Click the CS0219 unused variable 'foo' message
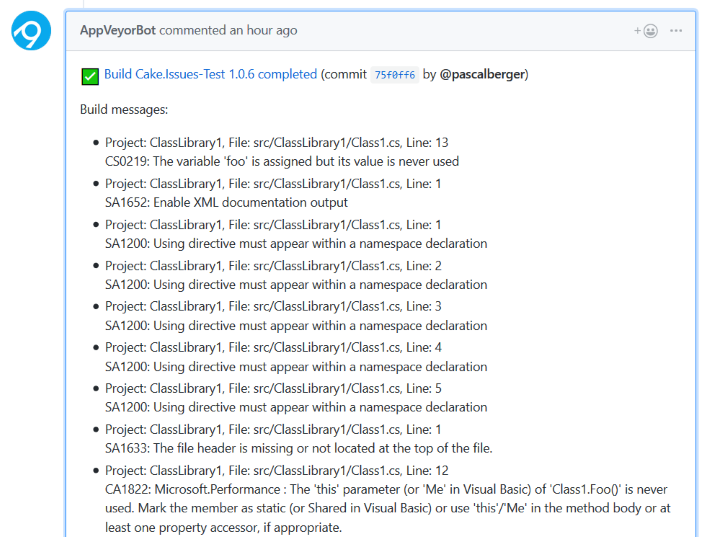The width and height of the screenshot is (710, 537). click(x=282, y=161)
